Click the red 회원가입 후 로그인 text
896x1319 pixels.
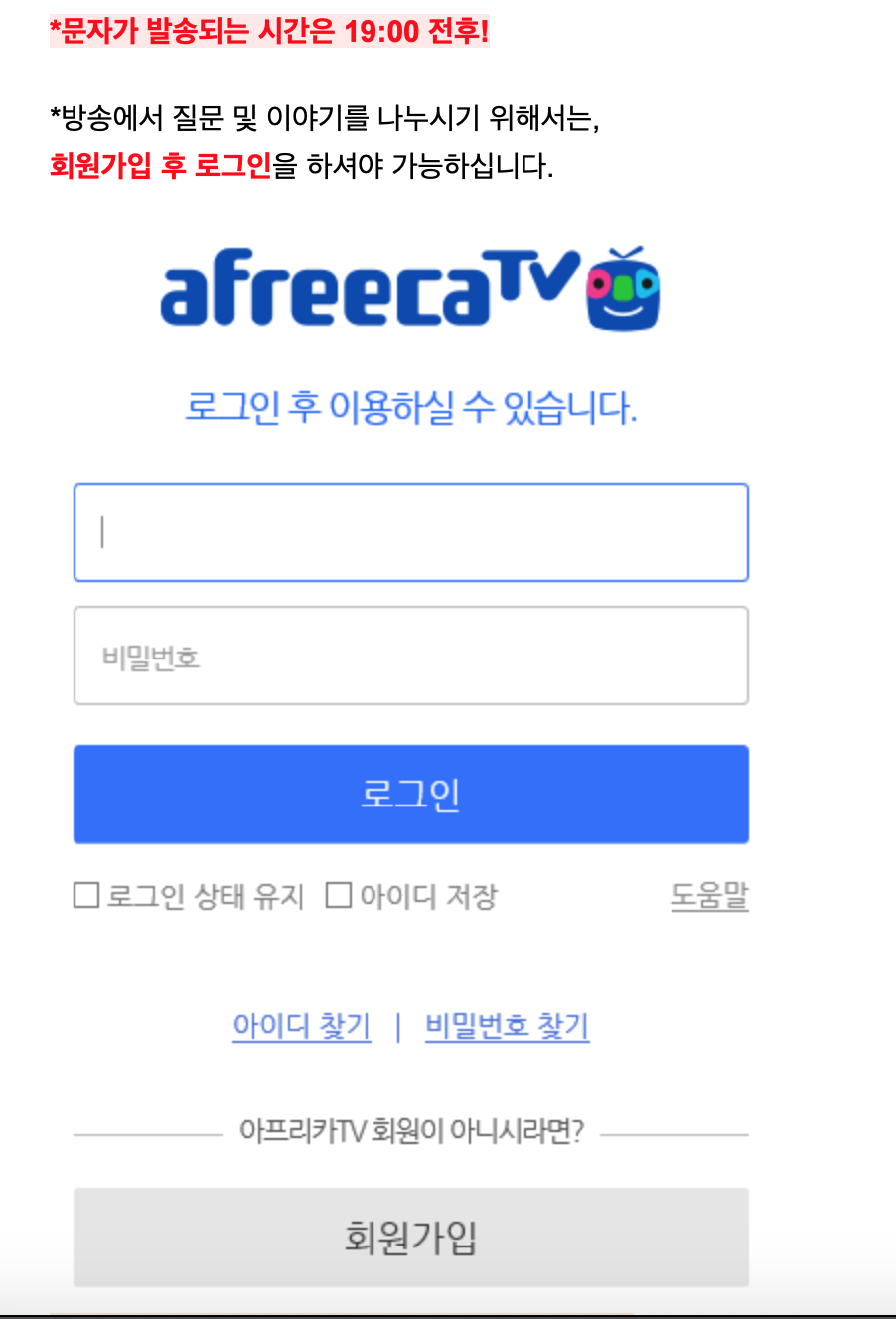click(x=160, y=165)
